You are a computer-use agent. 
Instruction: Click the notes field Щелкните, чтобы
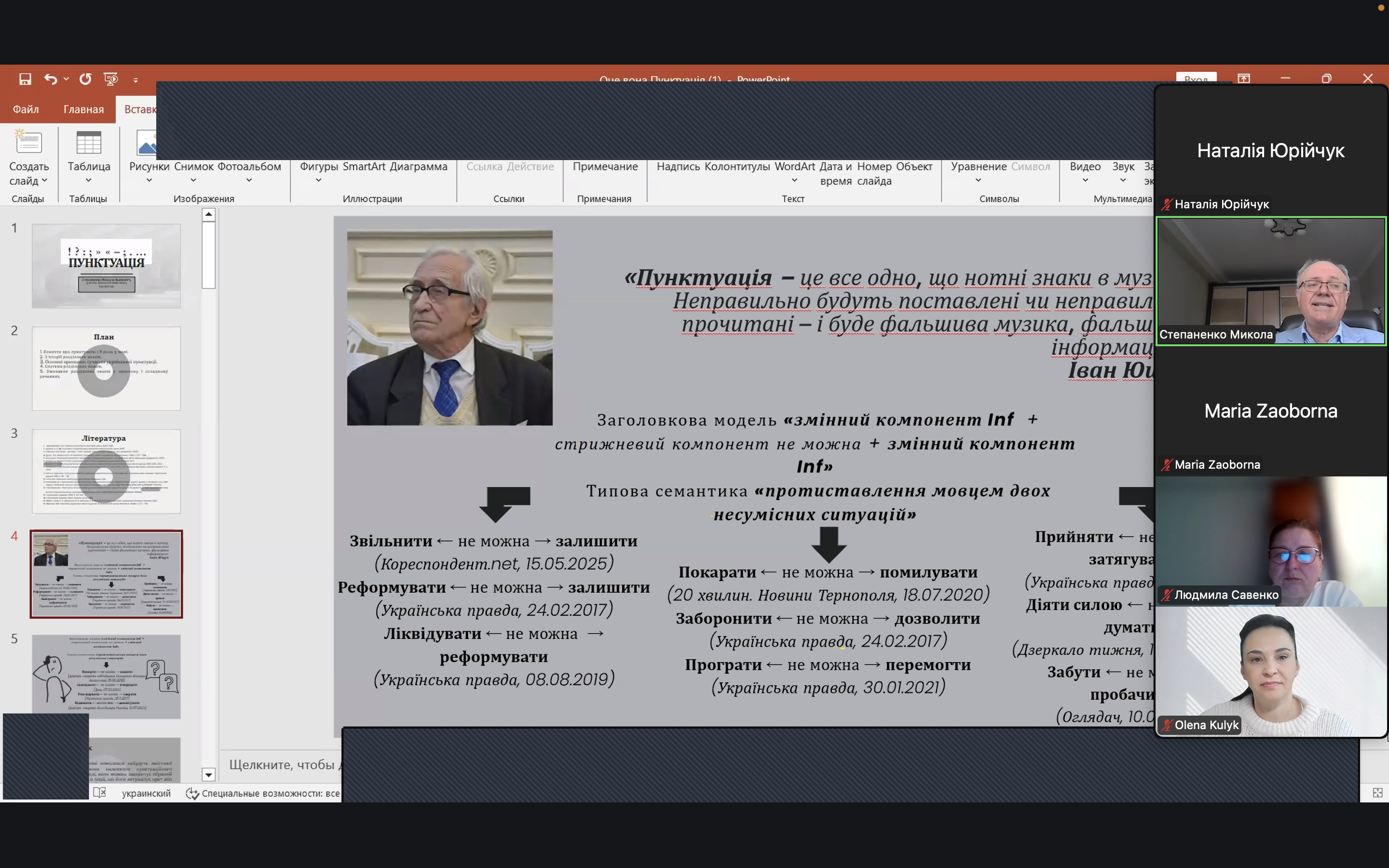(x=282, y=765)
